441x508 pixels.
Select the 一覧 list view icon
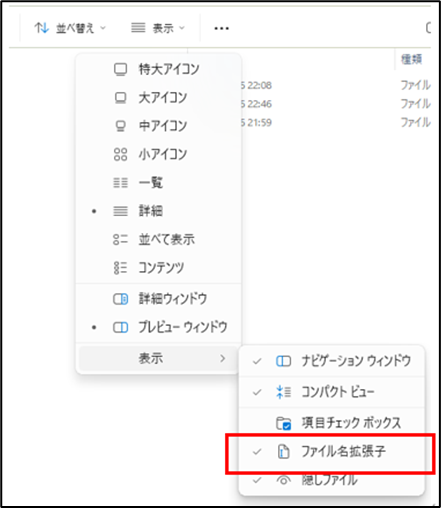(x=120, y=183)
